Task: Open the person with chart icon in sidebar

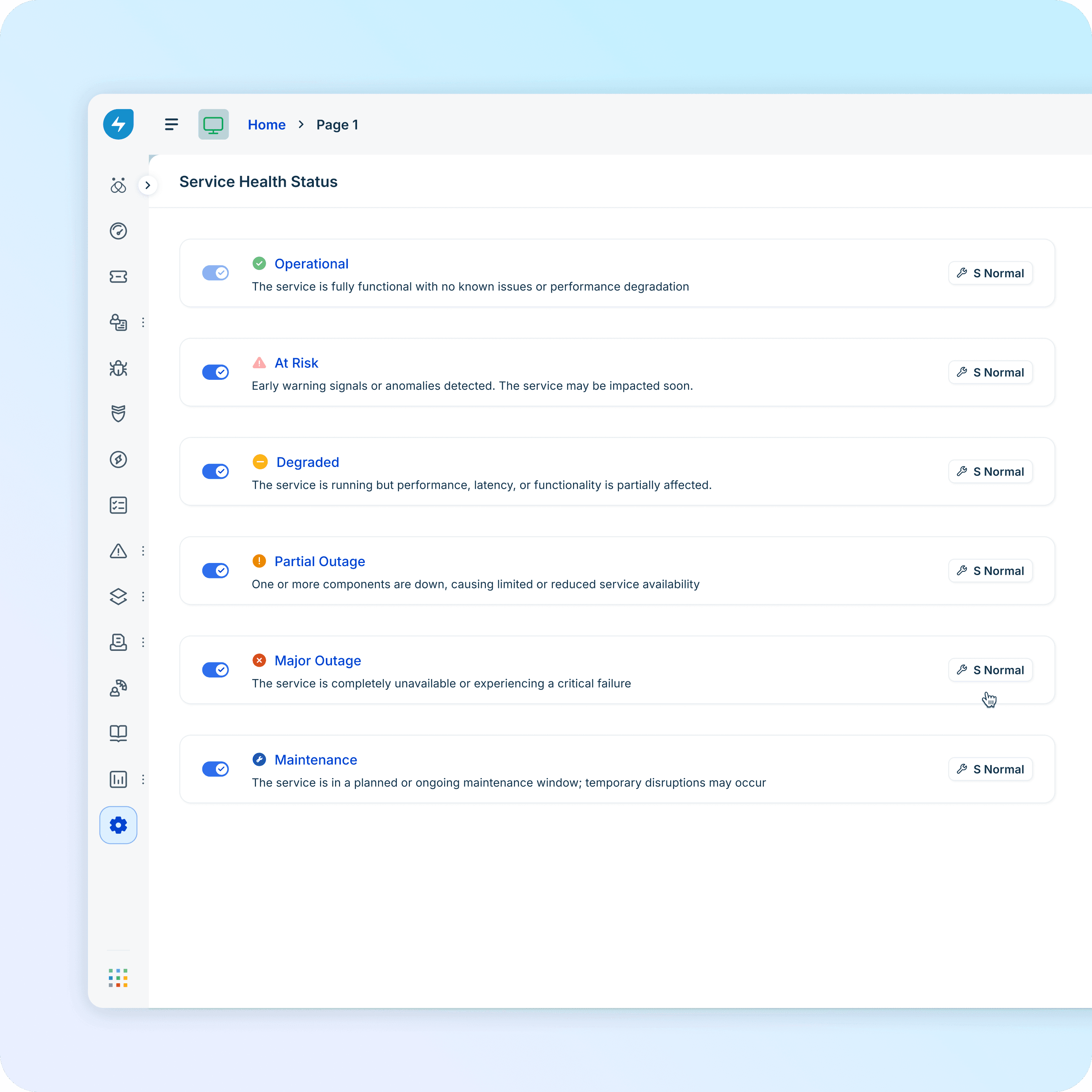Action: tap(118, 688)
